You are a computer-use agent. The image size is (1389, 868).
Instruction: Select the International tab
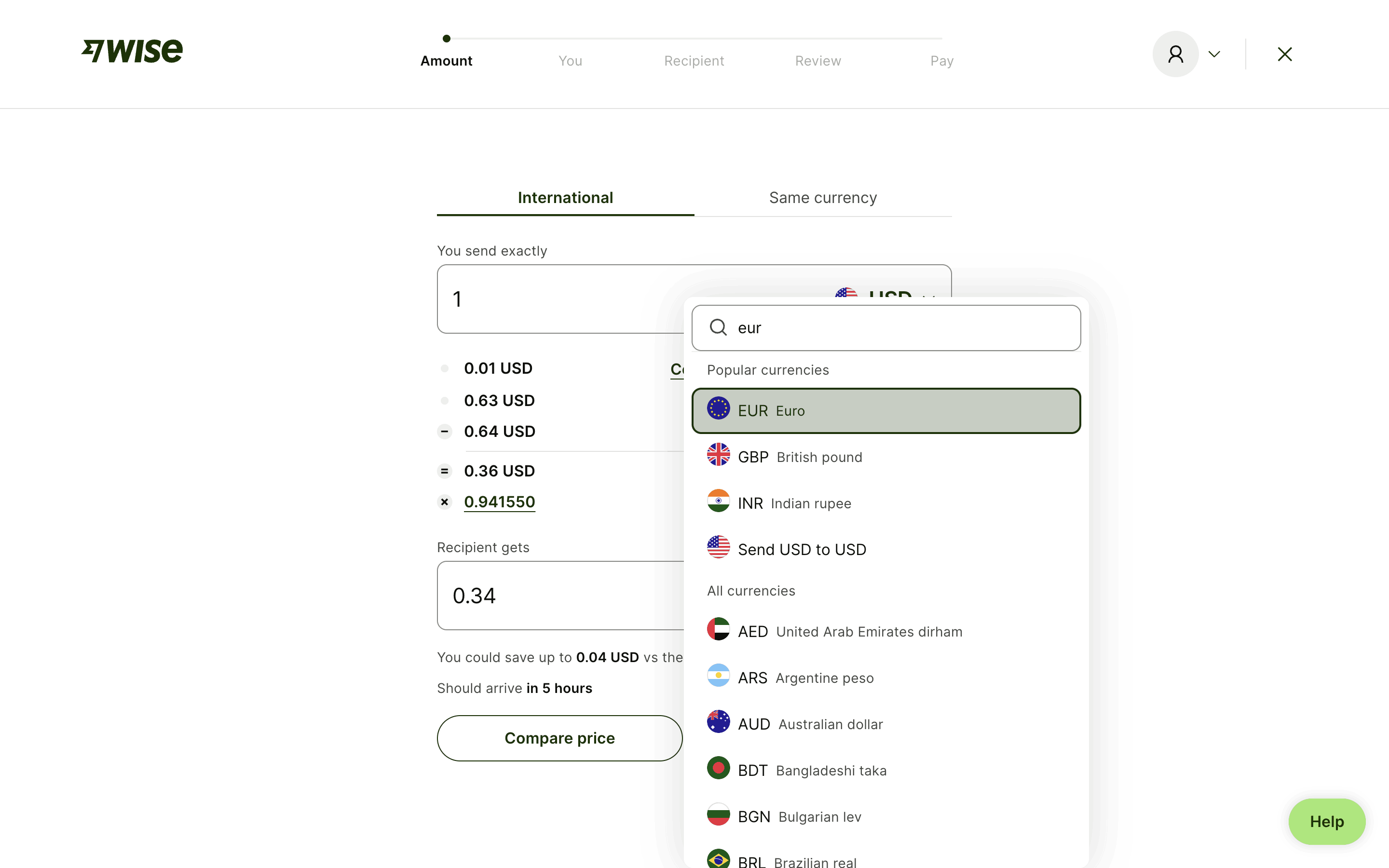tap(565, 198)
